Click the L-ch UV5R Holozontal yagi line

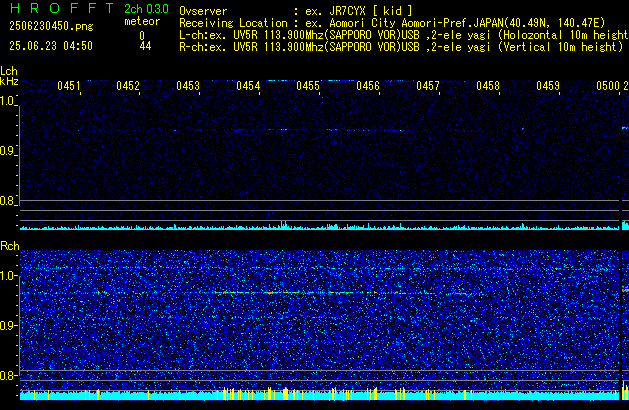(x=404, y=35)
